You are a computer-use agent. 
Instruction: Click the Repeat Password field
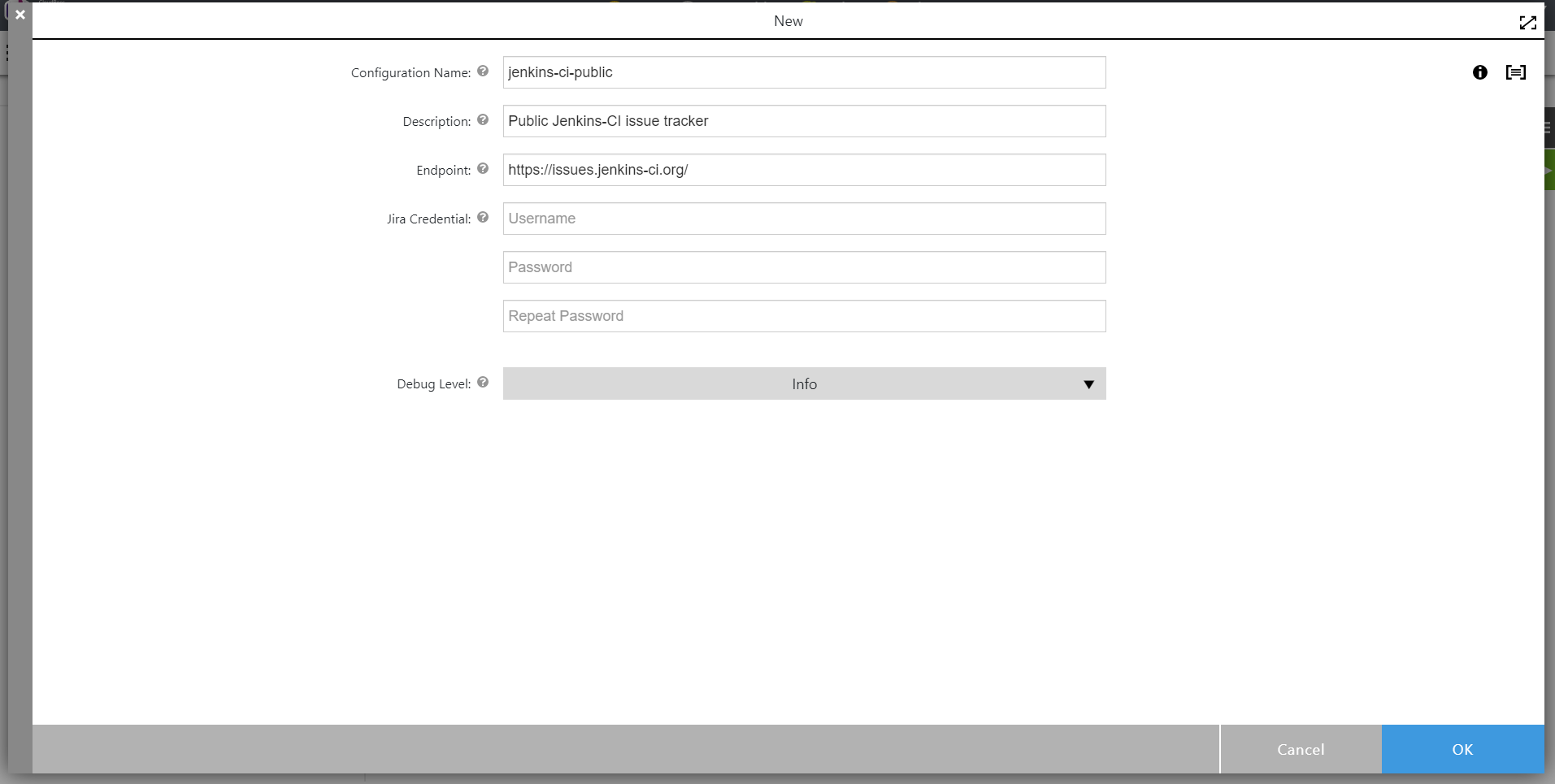tap(804, 316)
